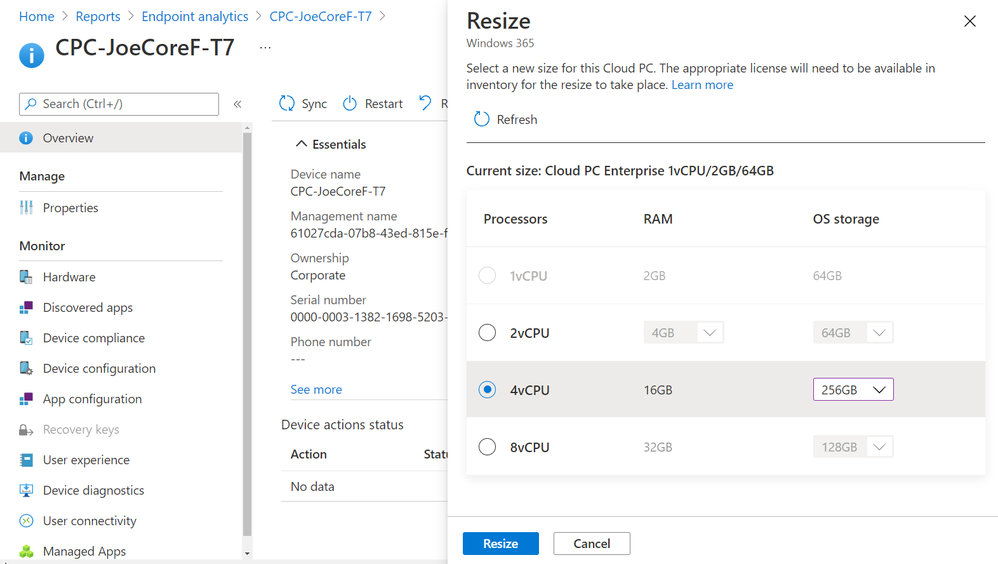
Task: Click the Device diagnostics sidebar icon
Action: coord(26,490)
